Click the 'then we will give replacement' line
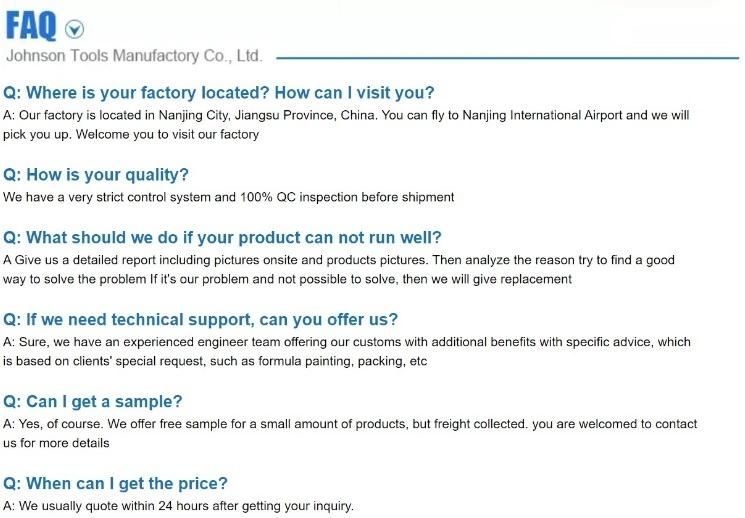 (x=287, y=279)
